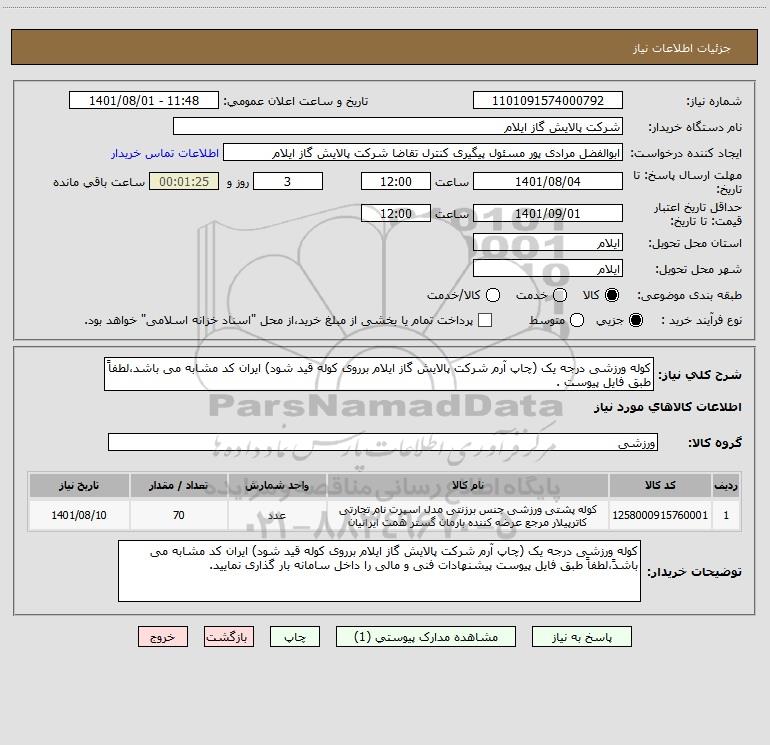Click the quantity cell 70
The image size is (770, 745).
point(179,515)
